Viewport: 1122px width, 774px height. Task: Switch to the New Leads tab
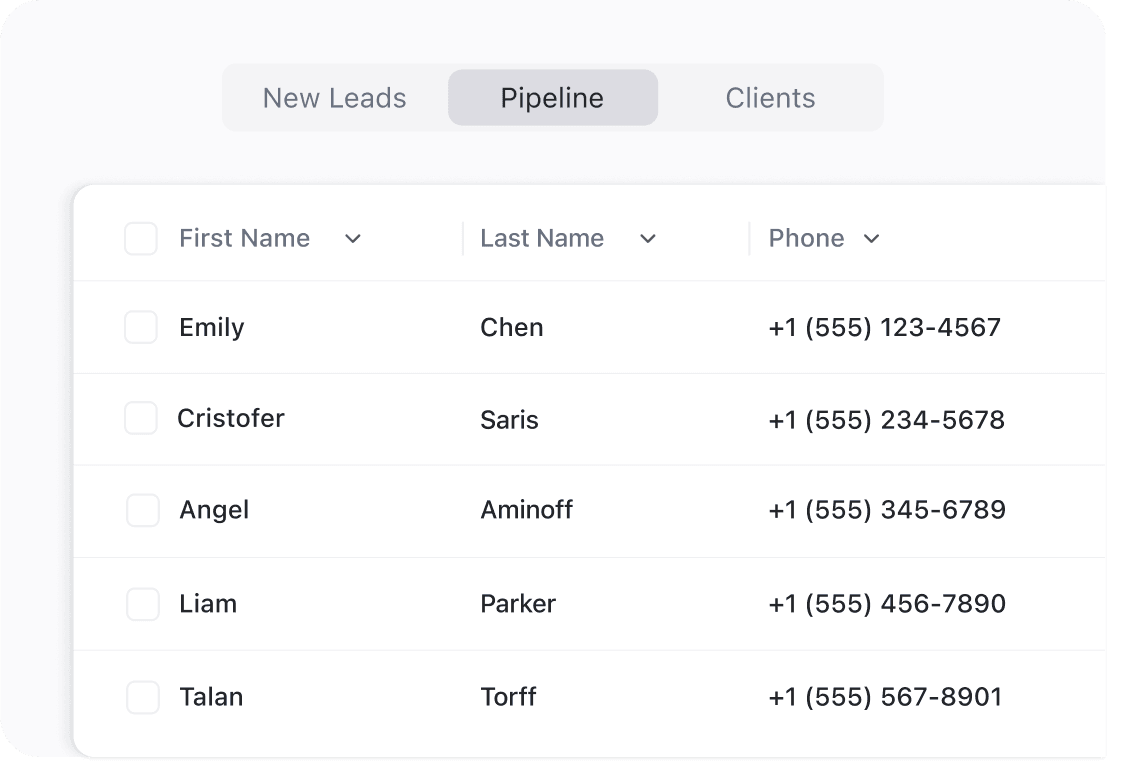click(x=334, y=97)
